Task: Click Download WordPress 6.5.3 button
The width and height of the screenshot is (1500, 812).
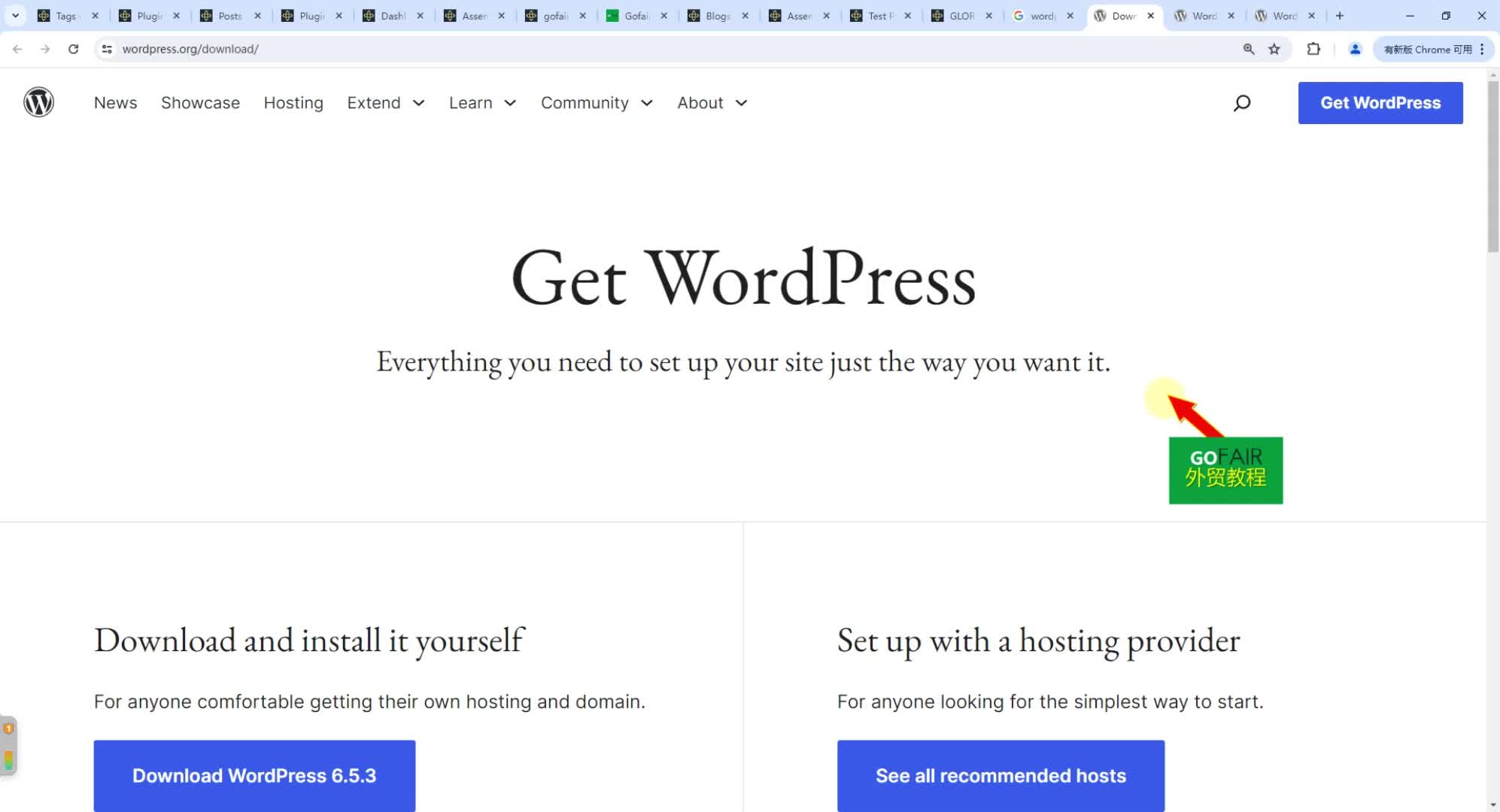Action: [254, 775]
